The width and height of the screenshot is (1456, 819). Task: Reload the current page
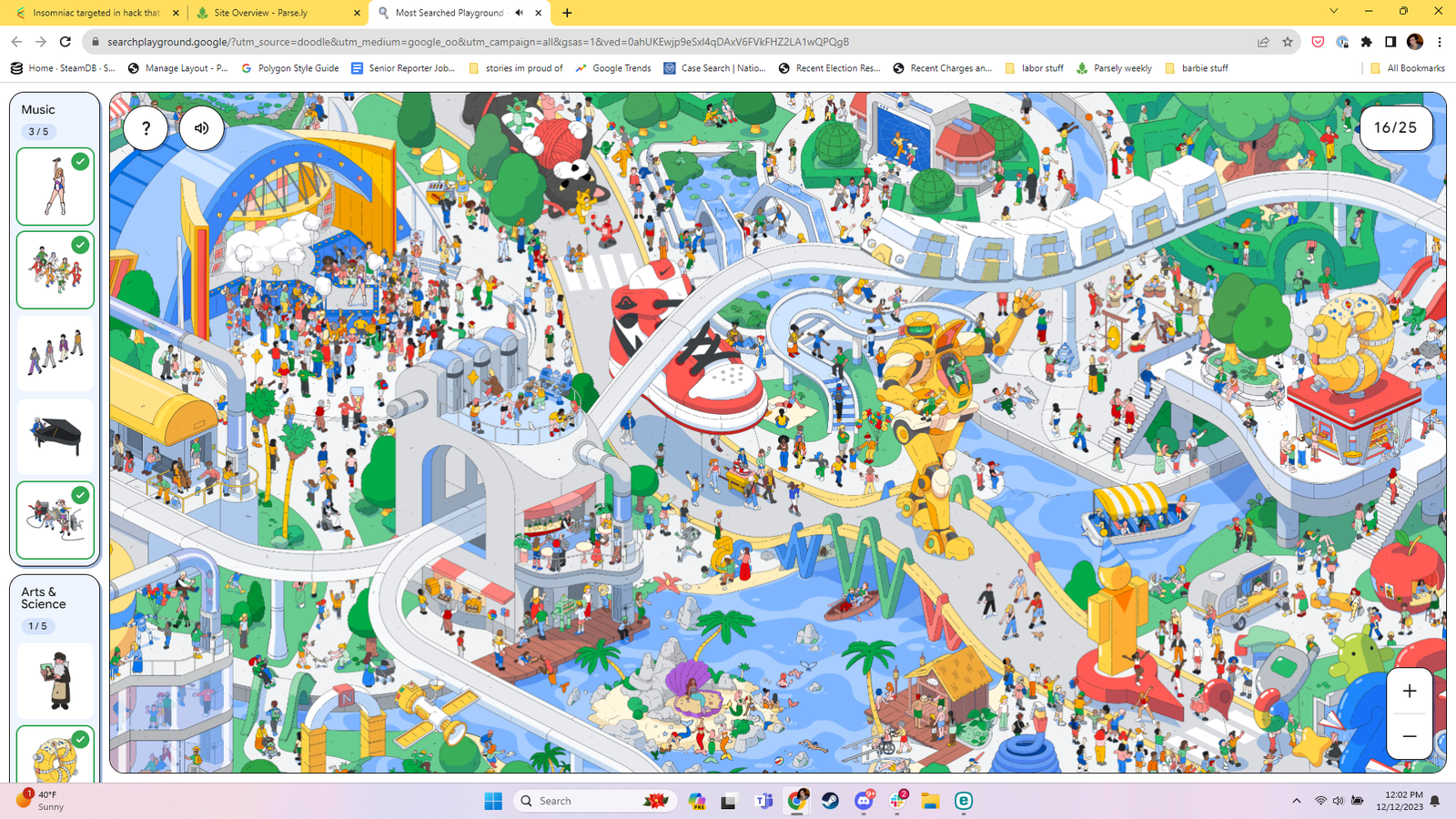tap(65, 42)
